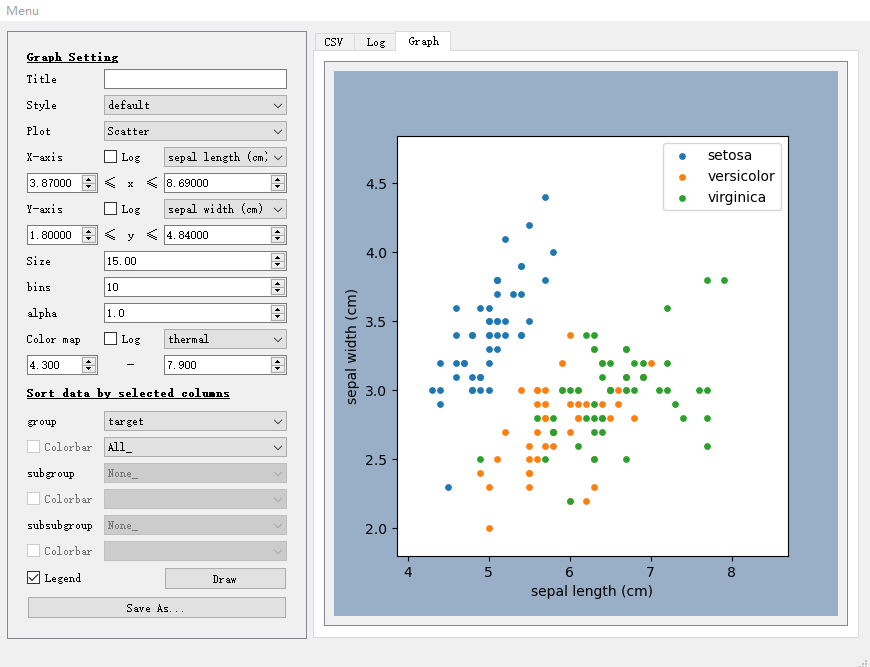870x667 pixels.
Task: Click the disabled subgroup dropdown showing None_
Action: 195,473
